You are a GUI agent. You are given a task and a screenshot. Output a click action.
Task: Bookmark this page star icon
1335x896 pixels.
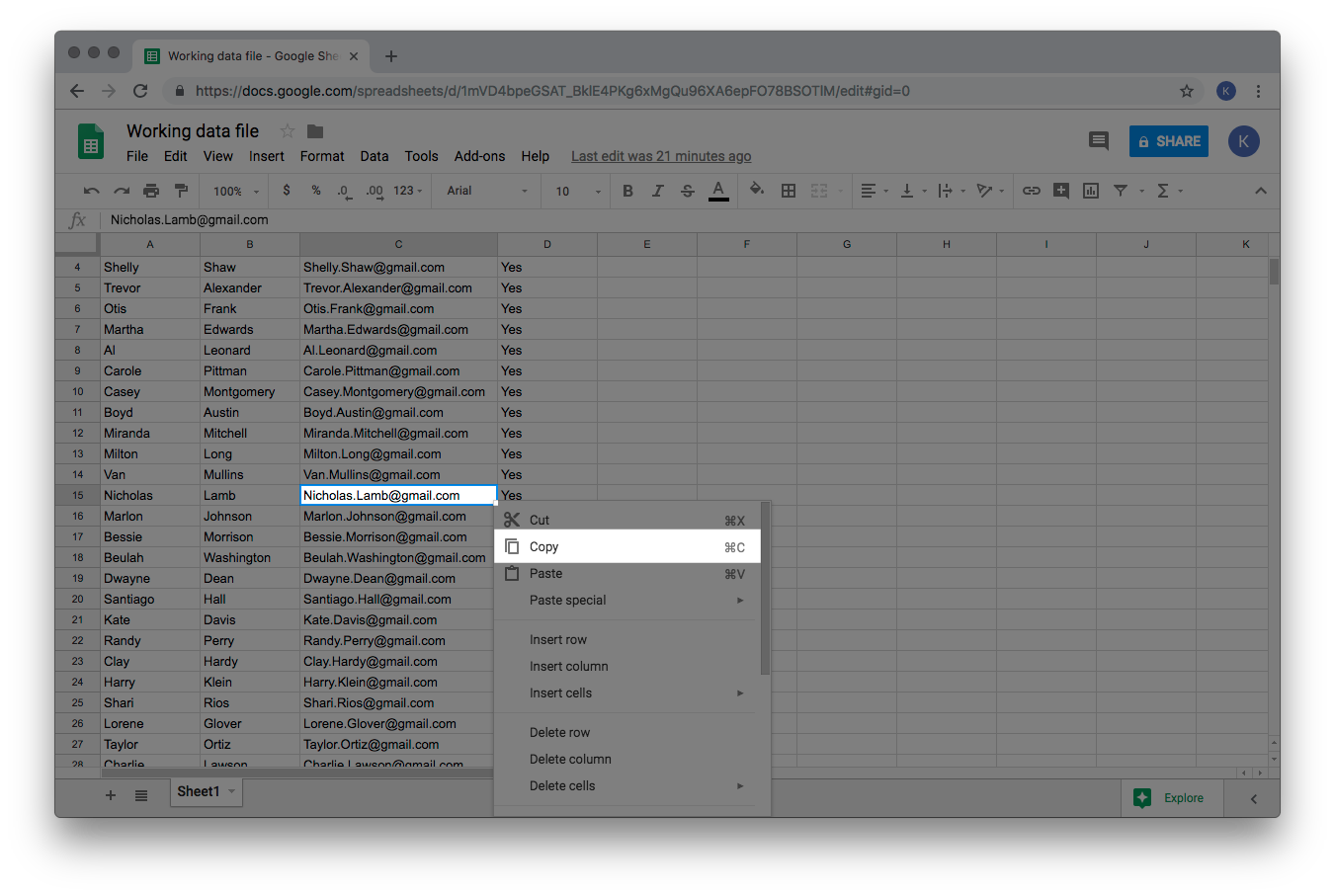[1187, 91]
